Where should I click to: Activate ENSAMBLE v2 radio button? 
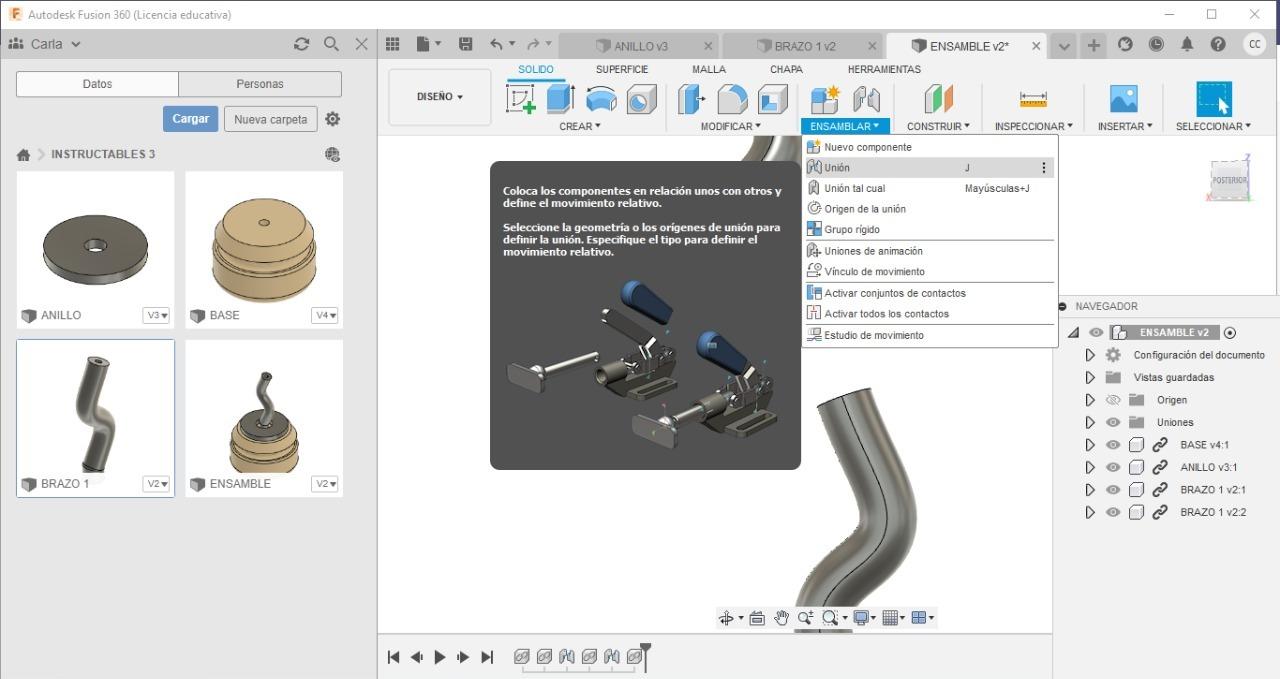(x=1230, y=333)
